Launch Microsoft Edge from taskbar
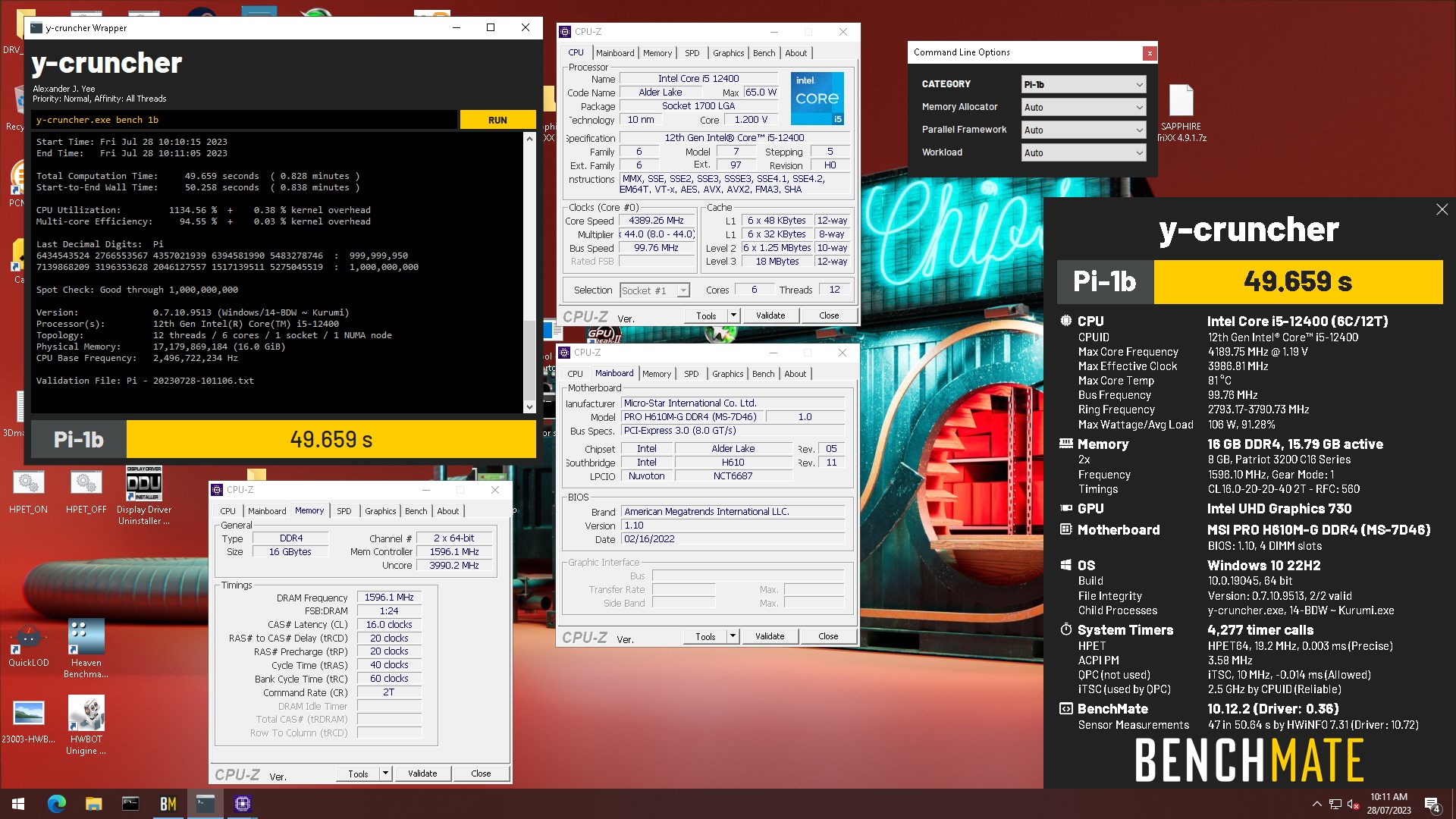Viewport: 1456px width, 819px height. [56, 804]
